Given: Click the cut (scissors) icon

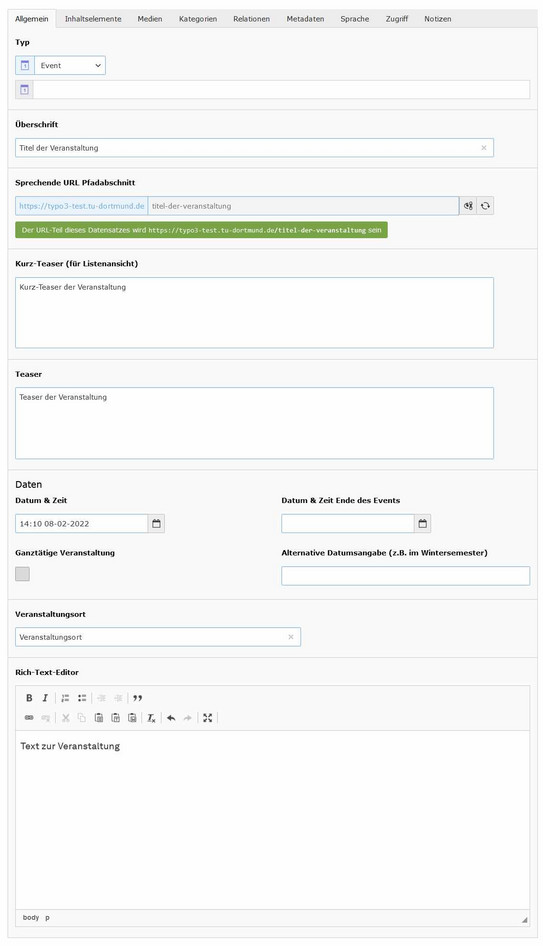Looking at the screenshot, I should (x=65, y=718).
